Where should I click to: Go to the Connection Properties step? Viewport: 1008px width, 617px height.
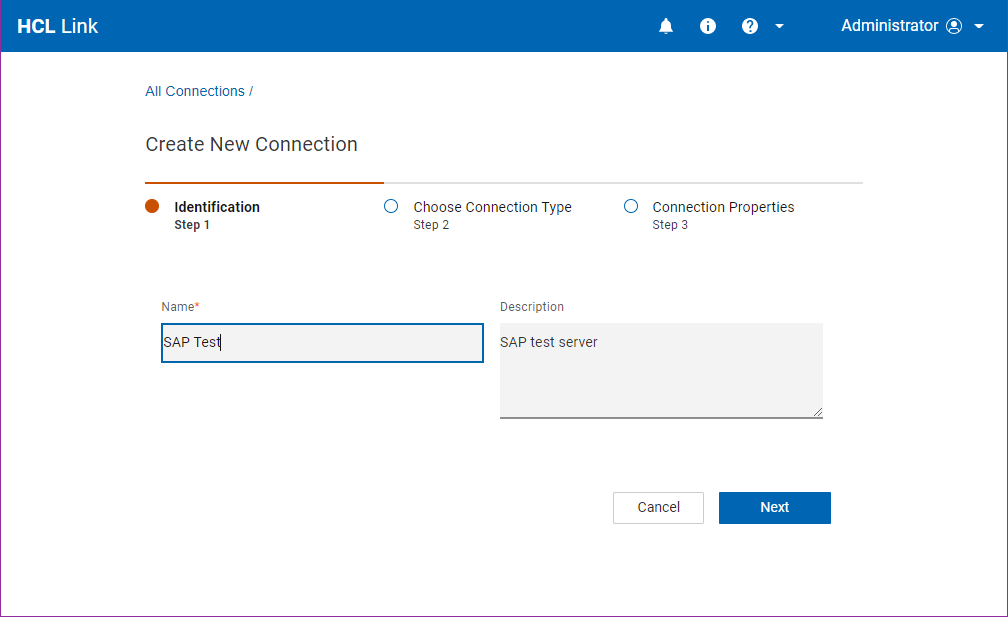722,207
